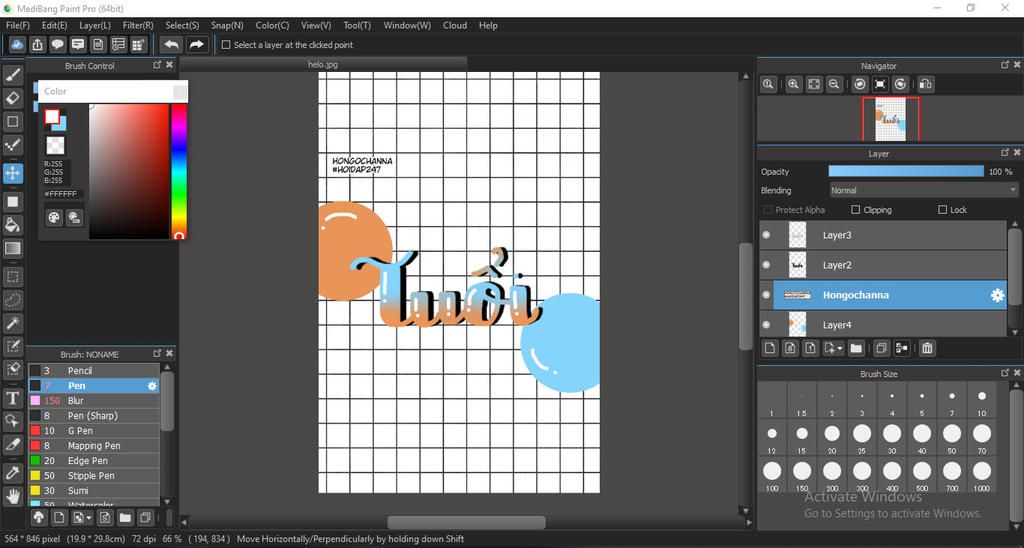Open the Filter menu
Screen dimensions: 1024x548
pos(138,25)
